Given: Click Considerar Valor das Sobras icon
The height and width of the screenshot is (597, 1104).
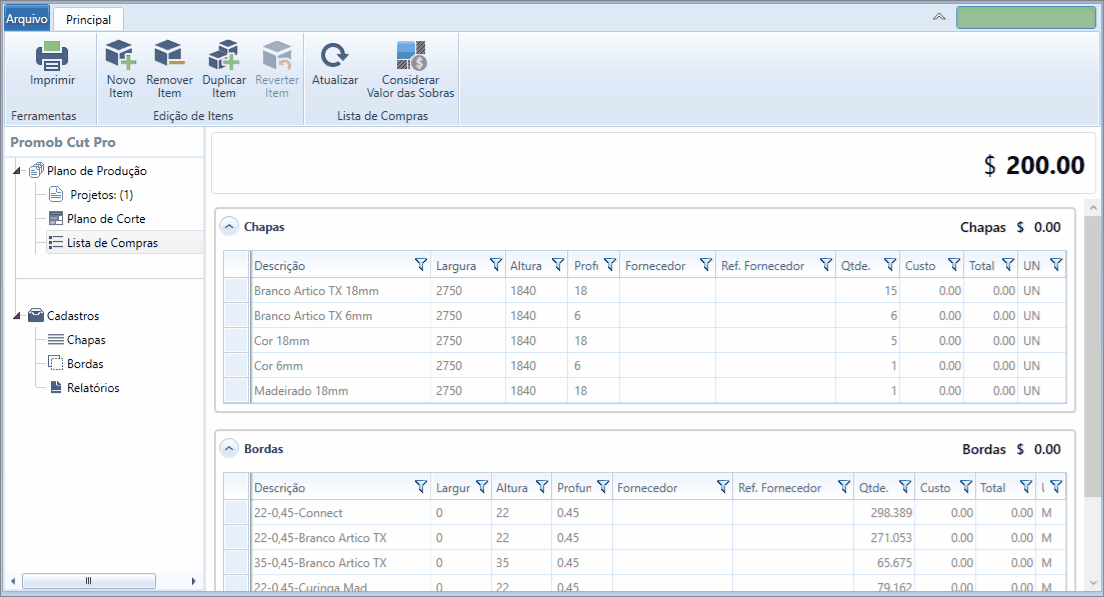Looking at the screenshot, I should (410, 56).
